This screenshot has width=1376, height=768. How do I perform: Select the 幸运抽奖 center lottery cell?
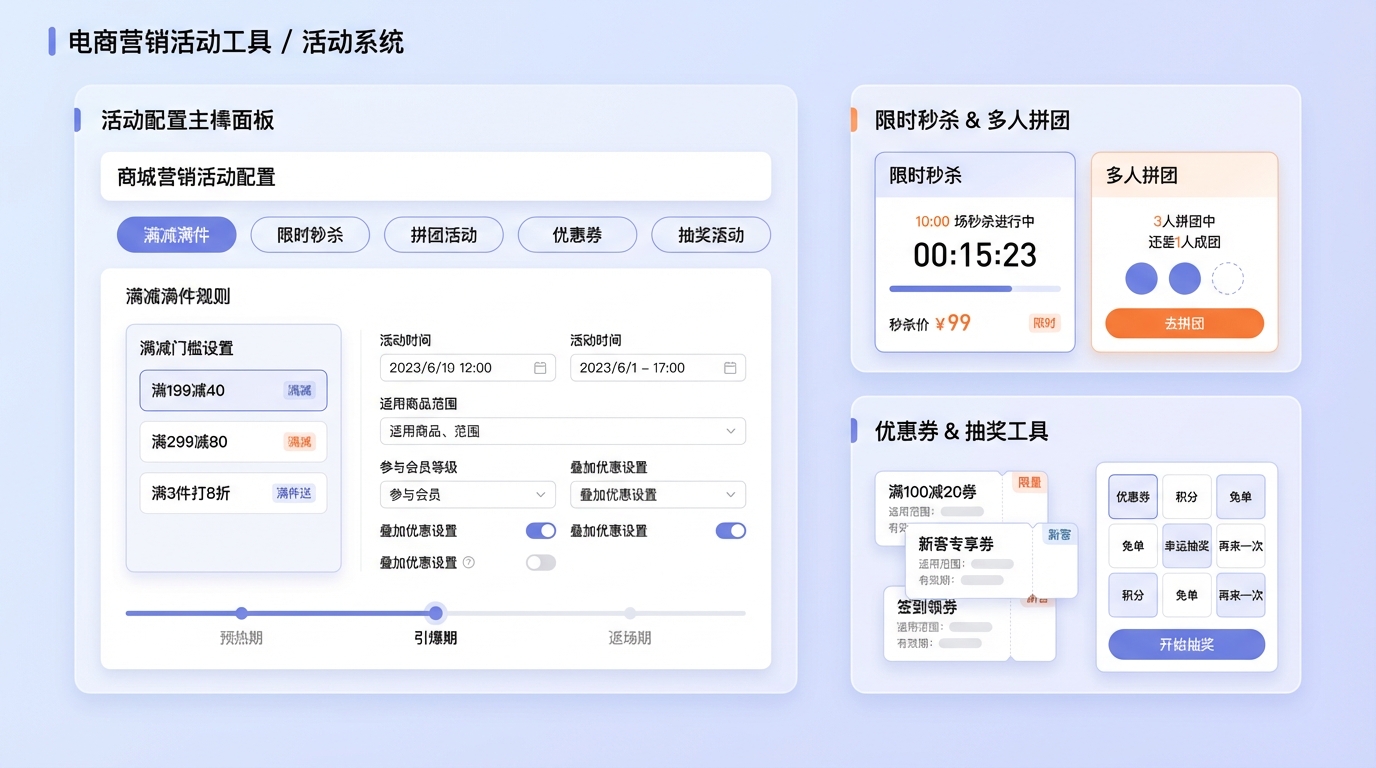[1186, 546]
